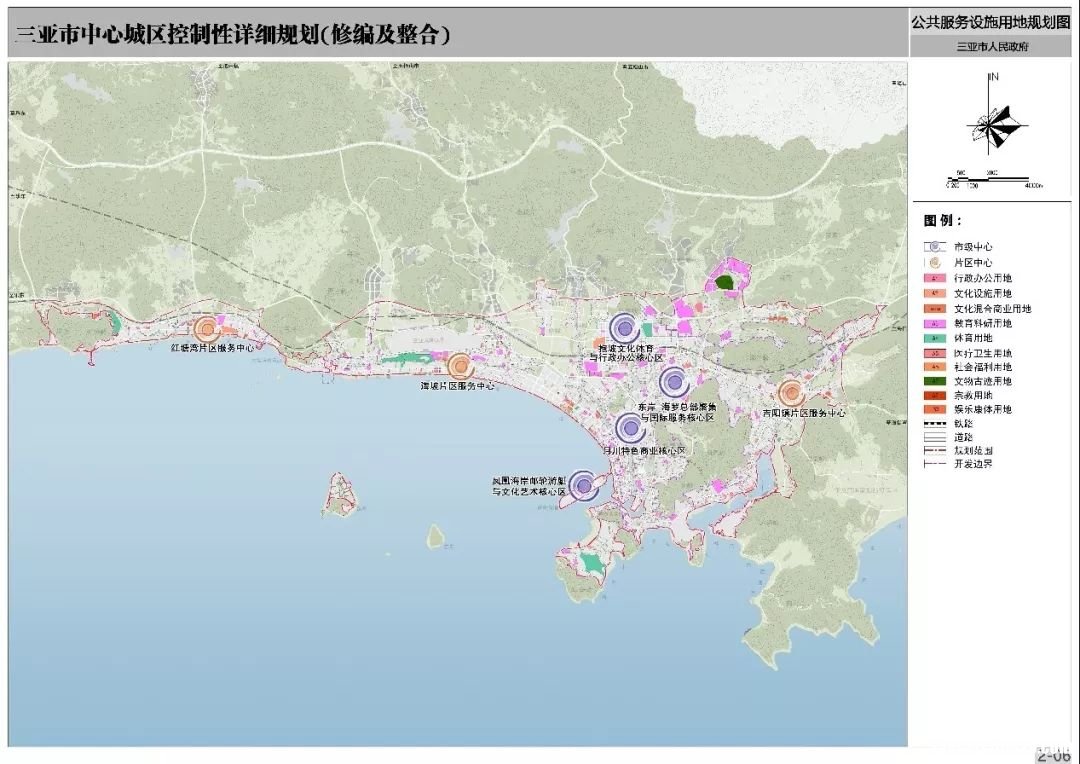Select the 抱坡文化体育与行政办公核心区 purple marker
Viewport: 1080px width, 764px height.
coord(624,329)
